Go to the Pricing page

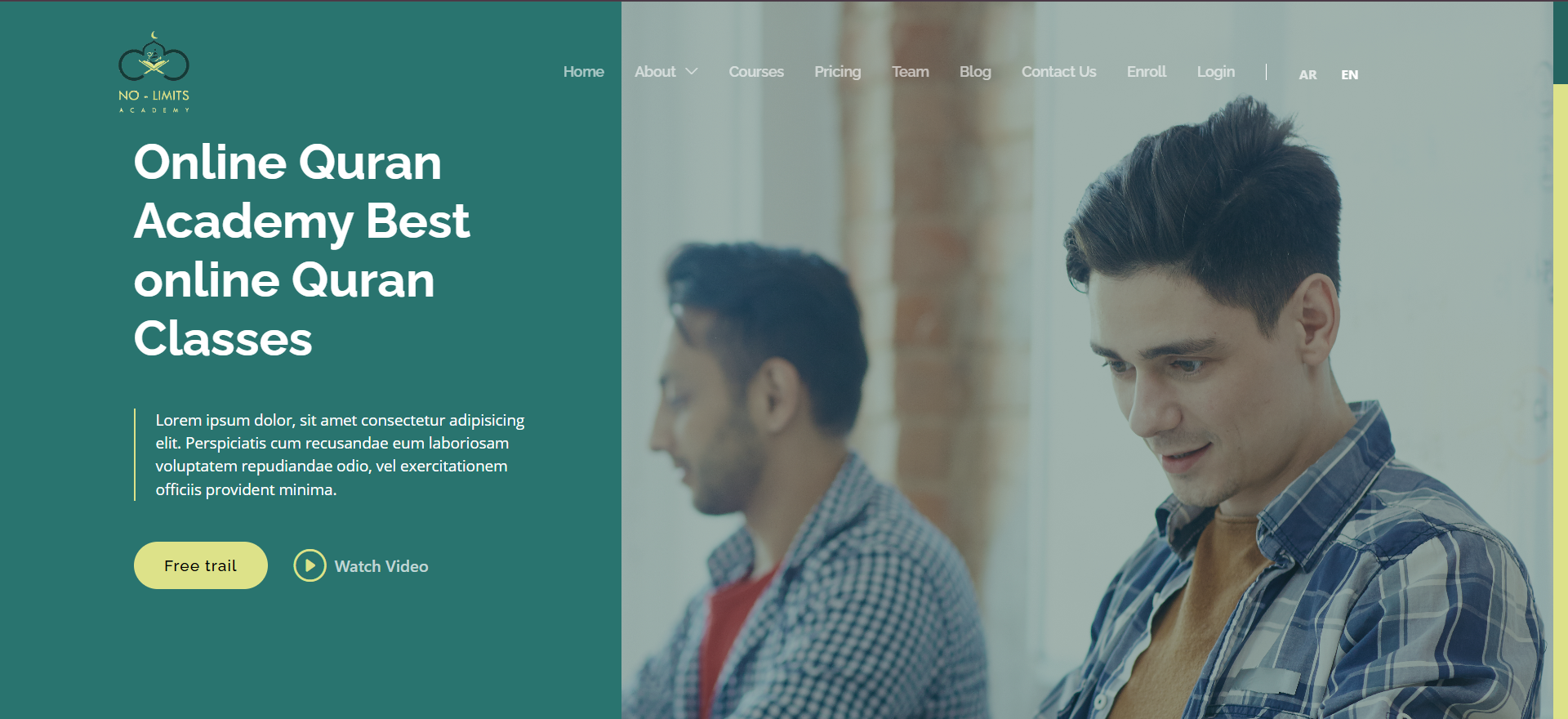[x=837, y=72]
